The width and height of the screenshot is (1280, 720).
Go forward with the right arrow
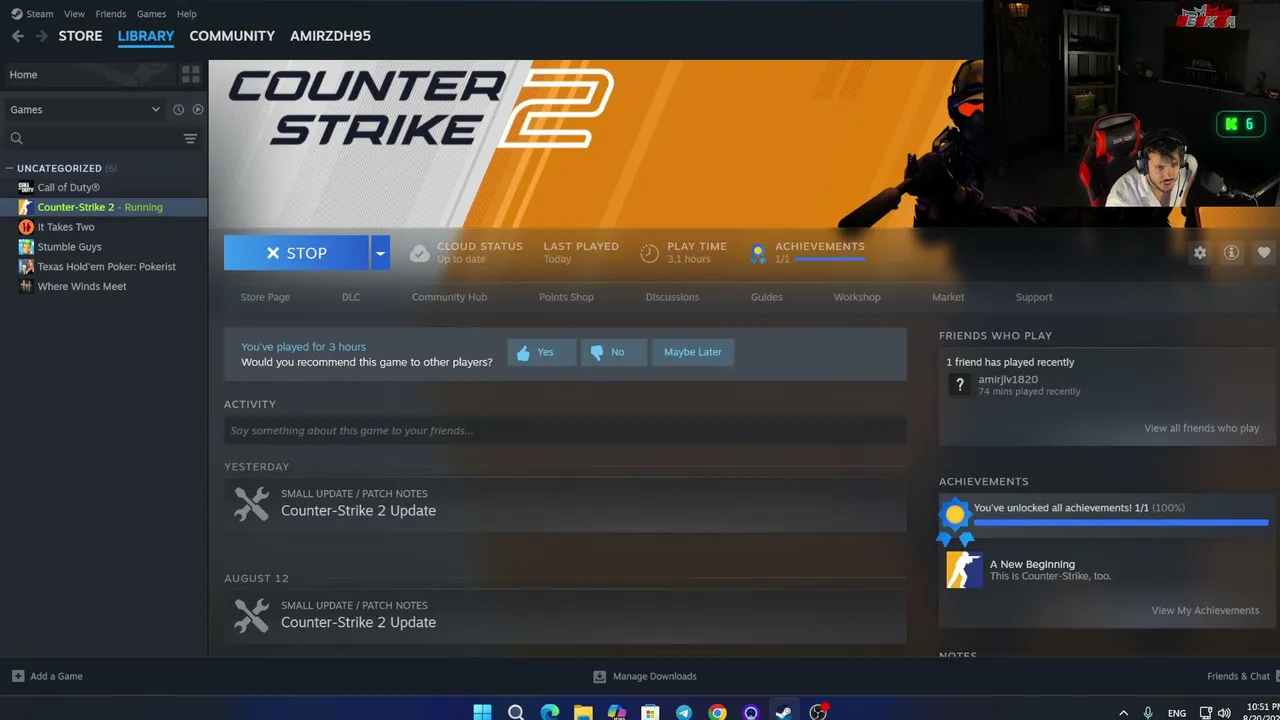(42, 36)
